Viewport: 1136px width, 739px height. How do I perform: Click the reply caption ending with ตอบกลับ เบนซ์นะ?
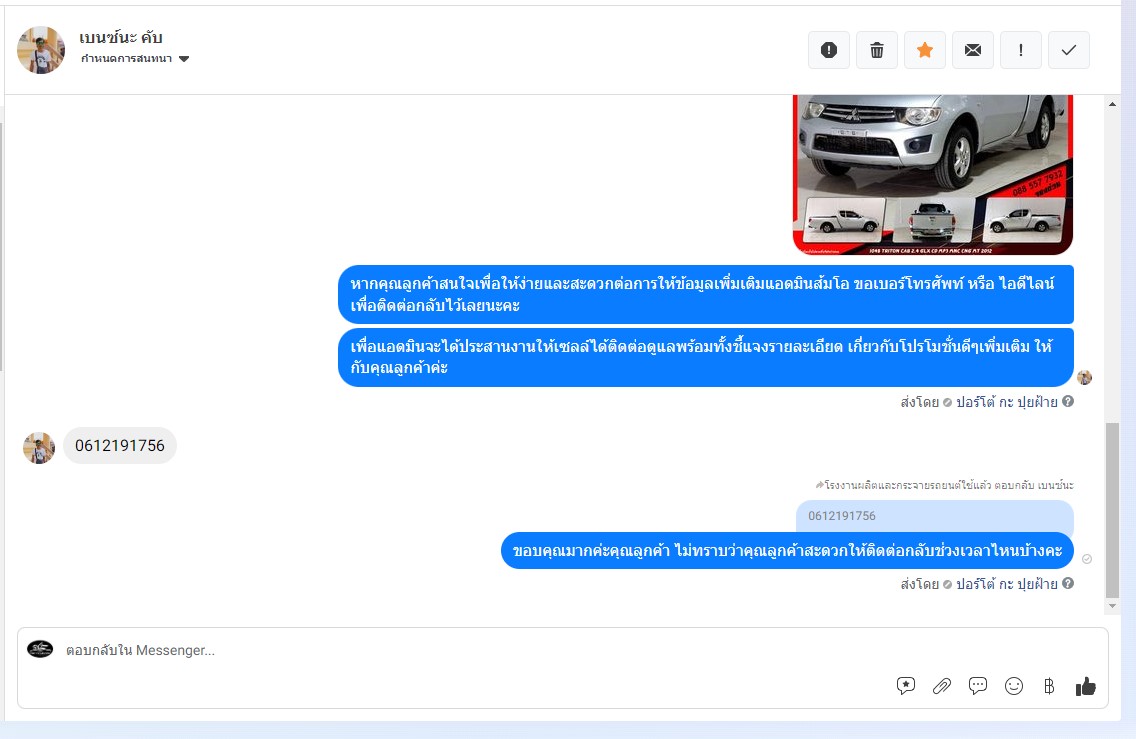click(944, 485)
